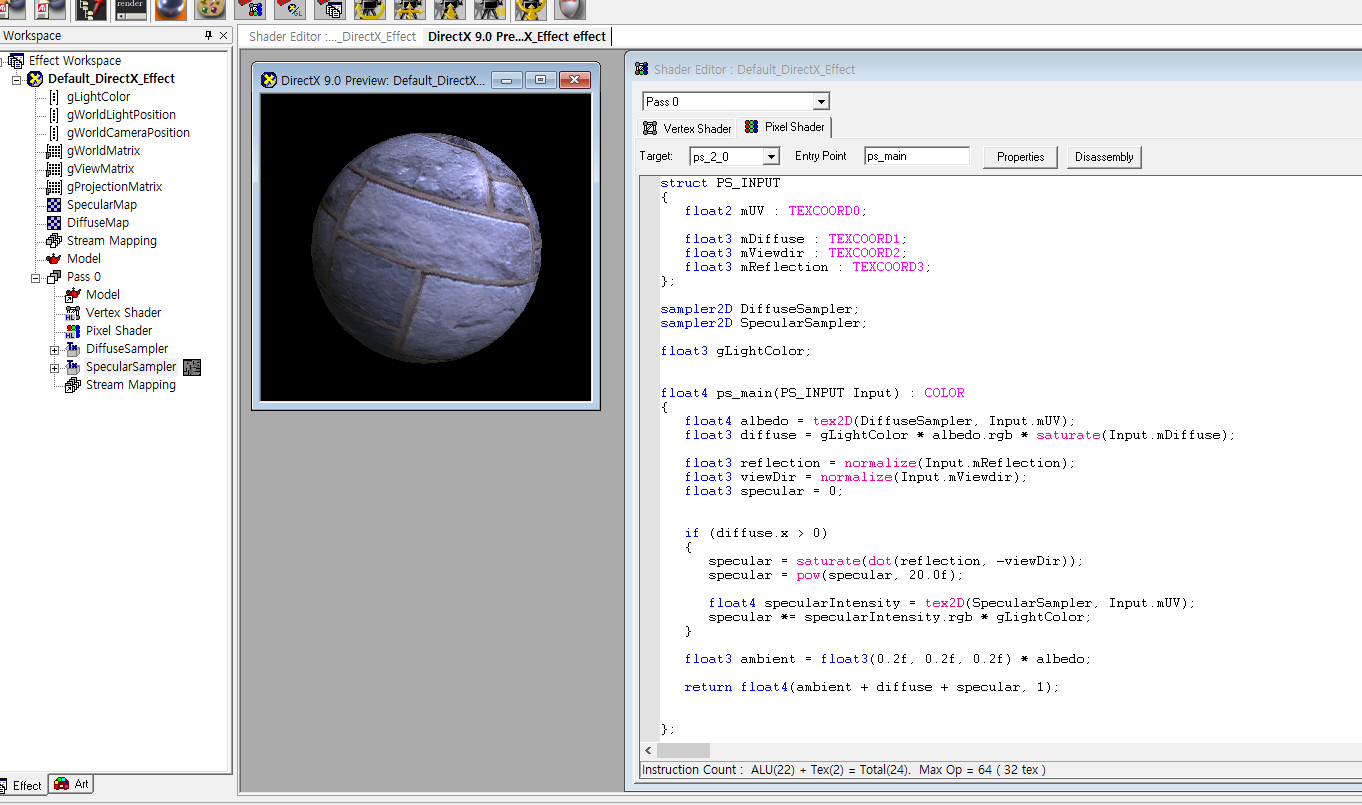Select the Pixel Shader tab
Viewport: 1362px width, 805px height.
point(785,127)
